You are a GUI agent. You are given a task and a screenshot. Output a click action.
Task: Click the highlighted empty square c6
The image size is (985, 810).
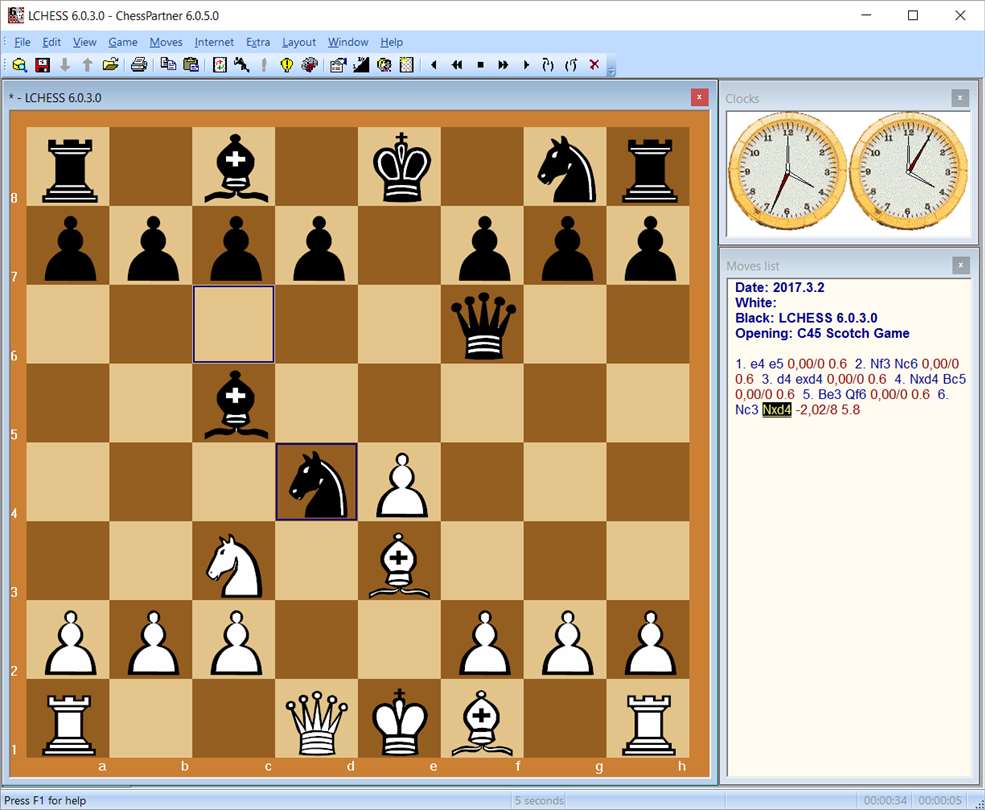[234, 324]
